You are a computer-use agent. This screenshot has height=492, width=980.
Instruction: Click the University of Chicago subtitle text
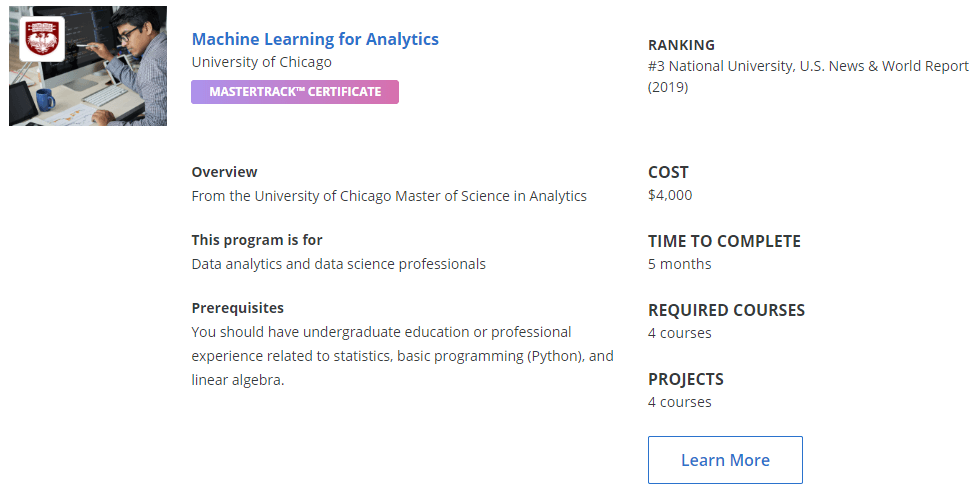pos(261,62)
